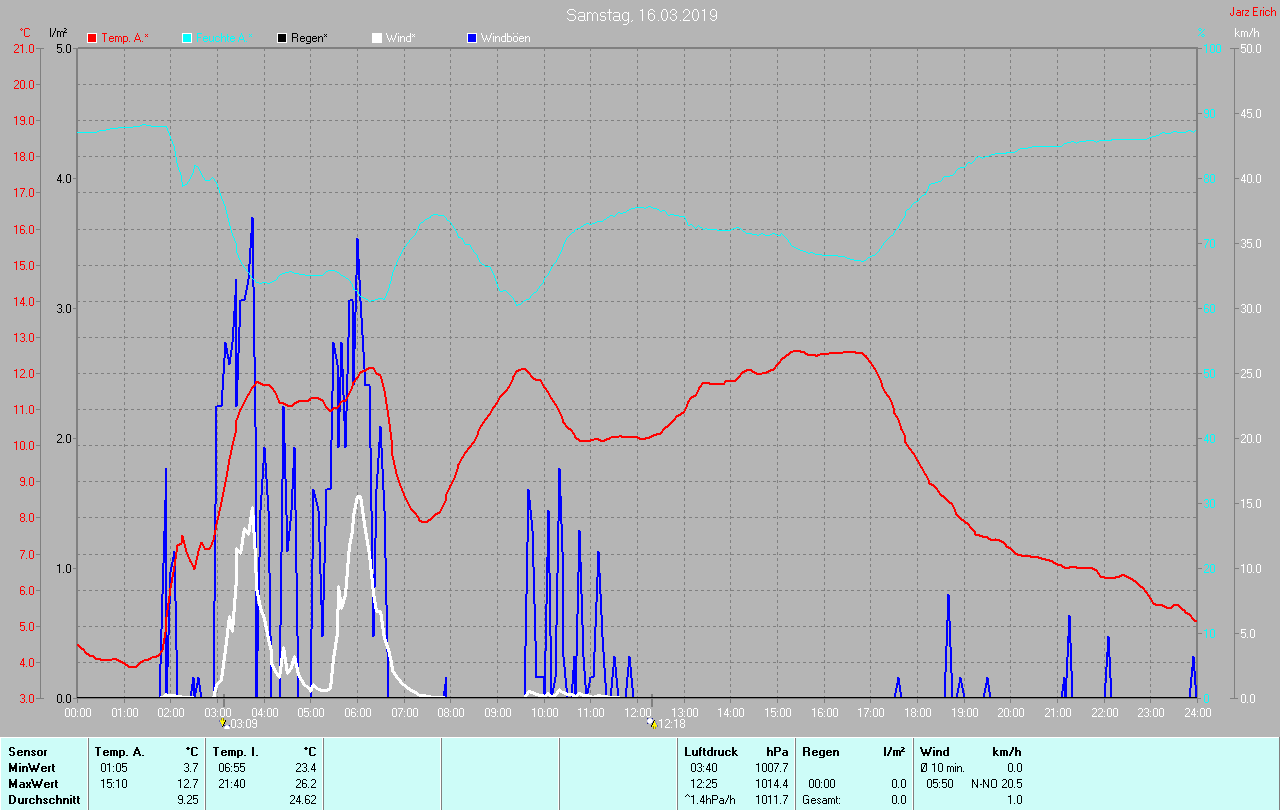Click the 'Windböen' label in the legend

pyautogui.click(x=506, y=38)
